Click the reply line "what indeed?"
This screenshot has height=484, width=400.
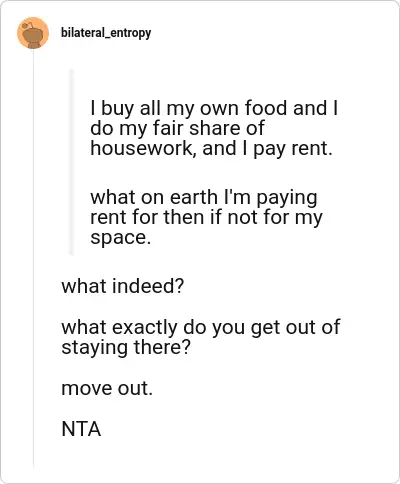(123, 286)
